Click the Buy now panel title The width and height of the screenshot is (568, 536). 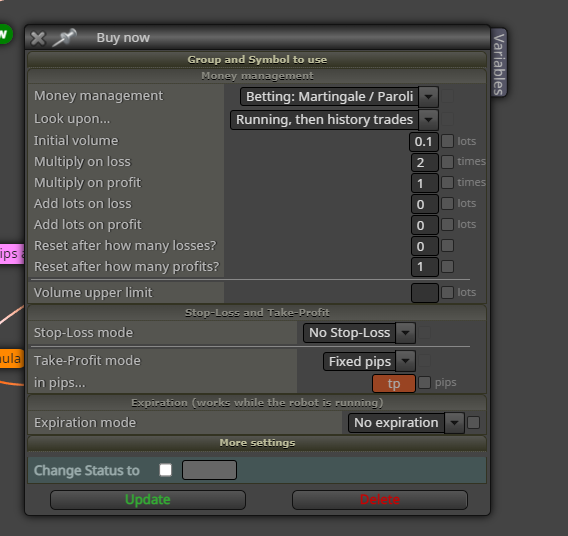tap(123, 38)
